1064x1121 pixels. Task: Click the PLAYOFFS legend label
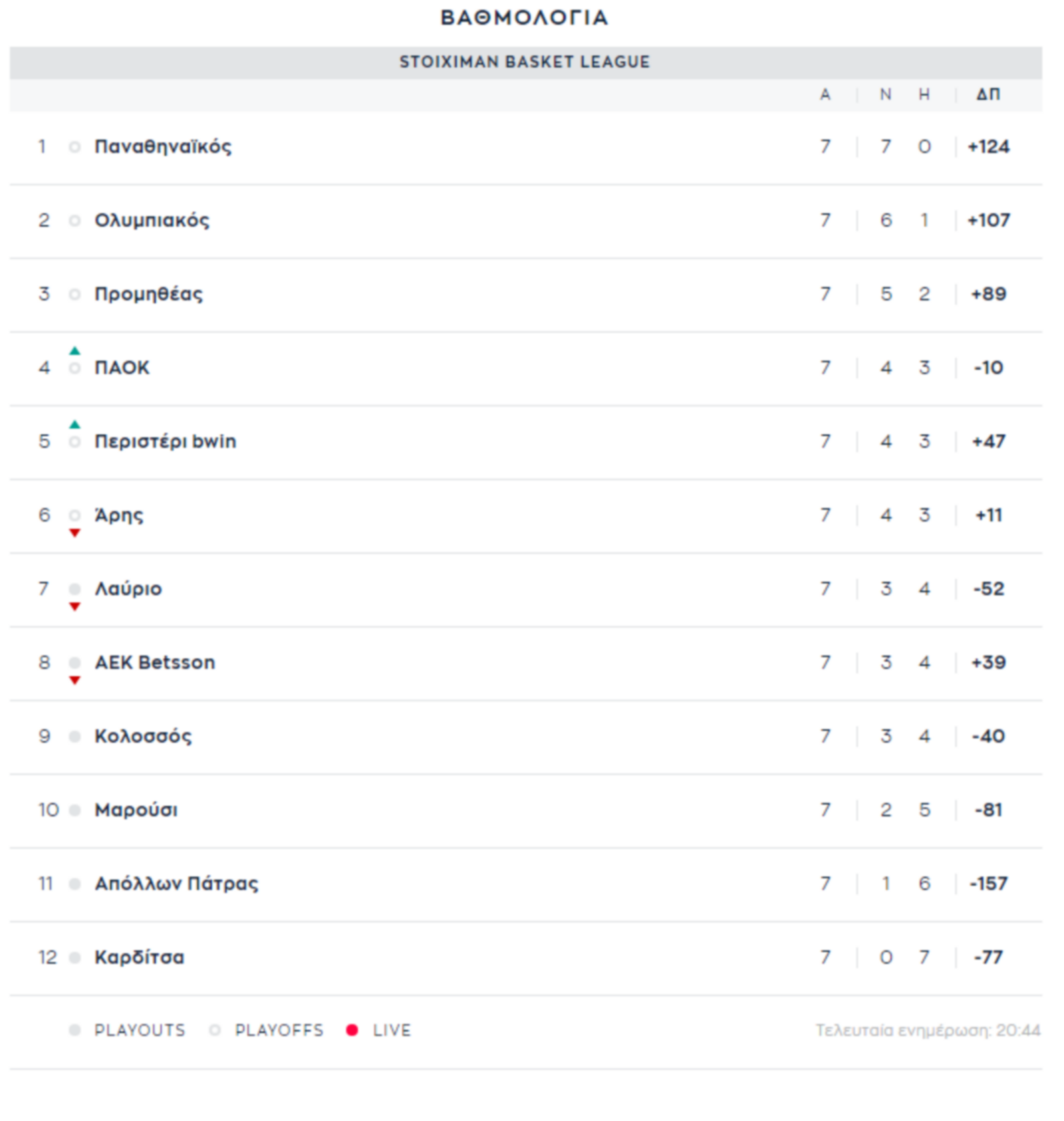tap(279, 1030)
